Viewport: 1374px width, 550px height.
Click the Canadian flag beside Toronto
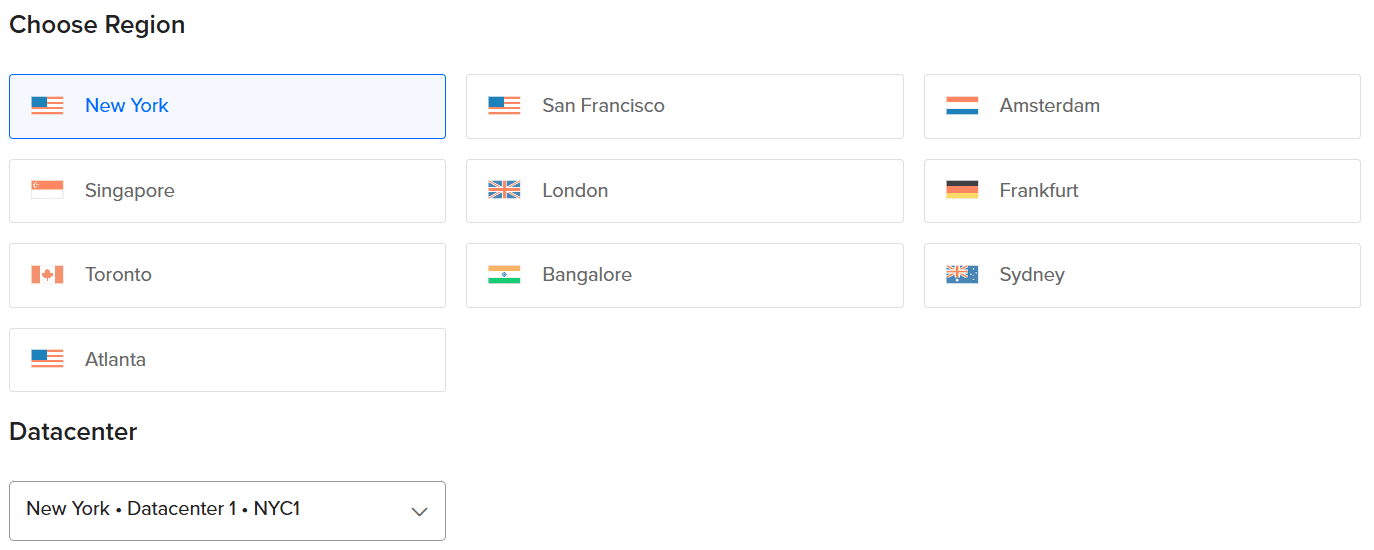click(47, 275)
